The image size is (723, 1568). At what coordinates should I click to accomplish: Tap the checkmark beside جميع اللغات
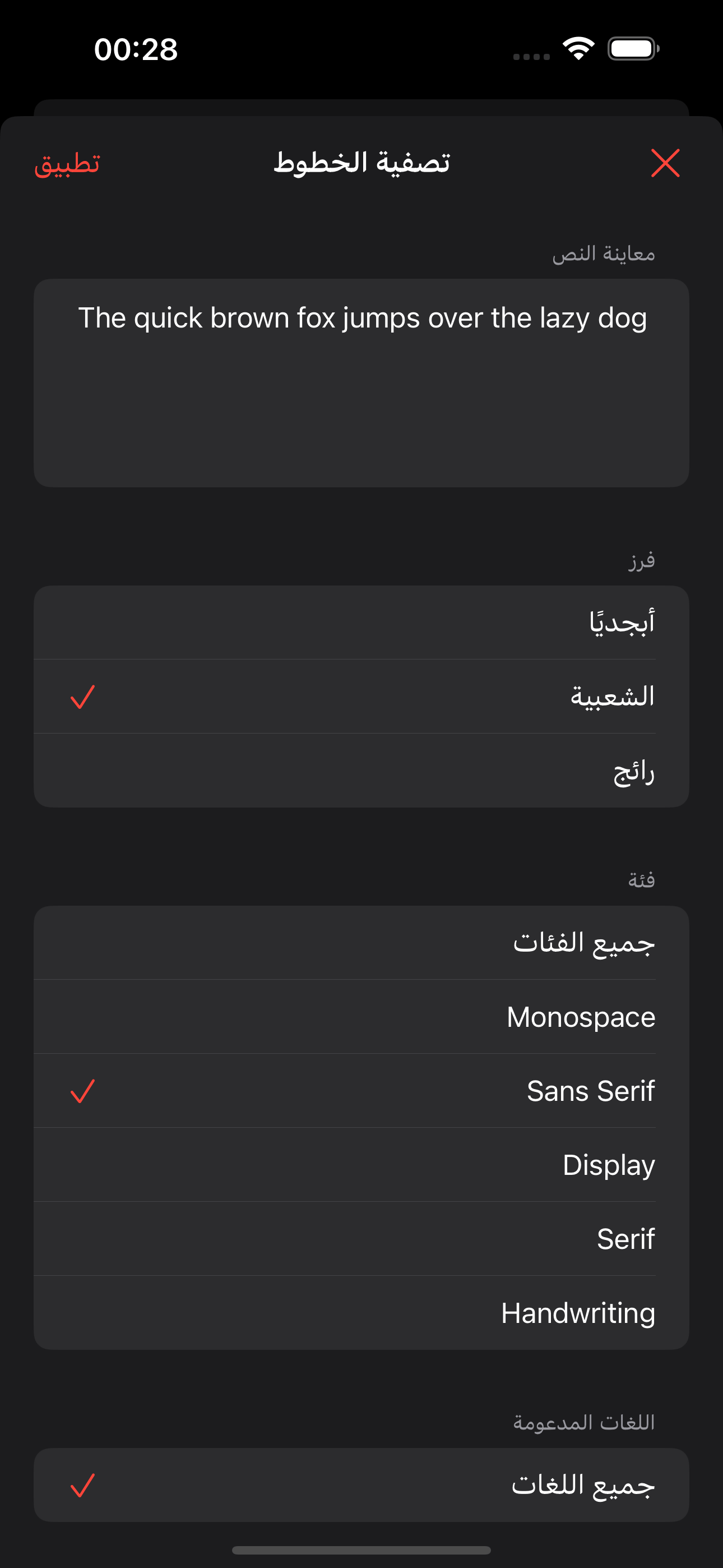coord(83,1485)
